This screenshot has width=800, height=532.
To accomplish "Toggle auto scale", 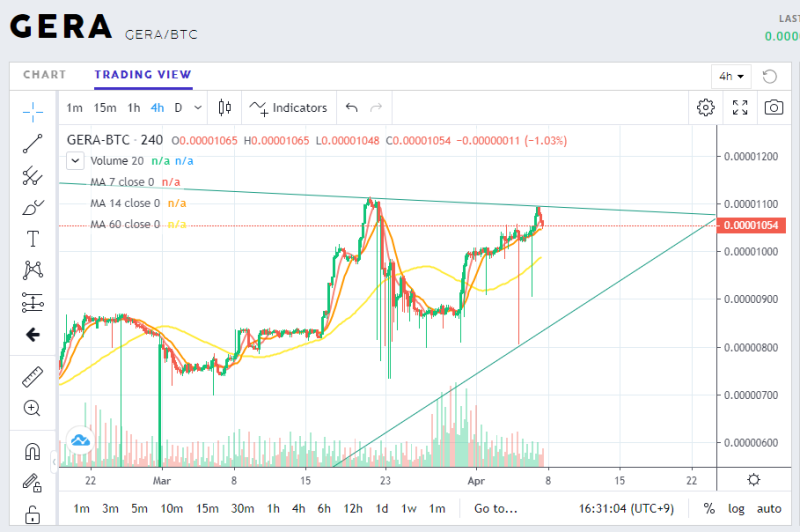I will pyautogui.click(x=769, y=509).
